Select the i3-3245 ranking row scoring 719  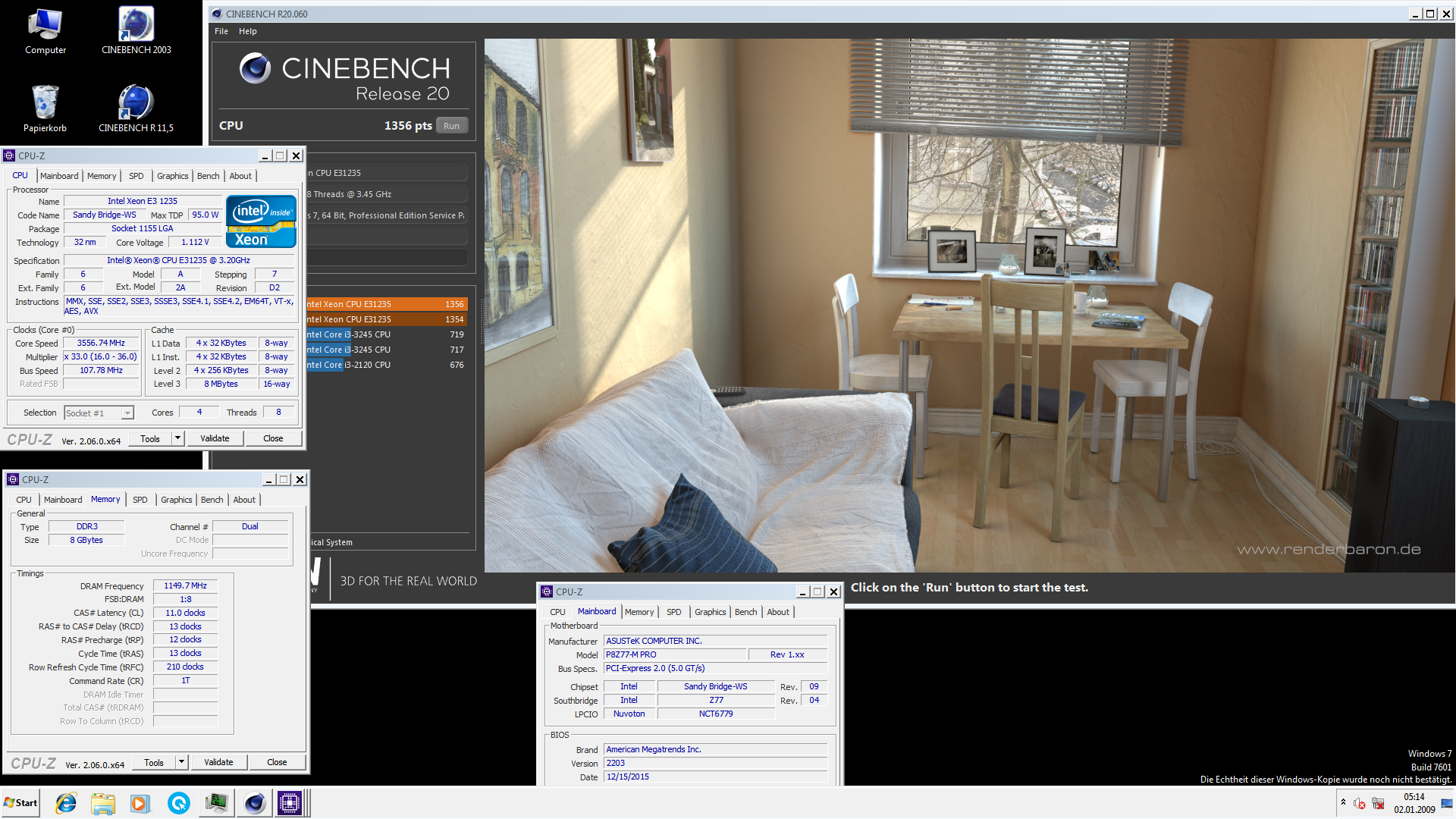point(386,334)
